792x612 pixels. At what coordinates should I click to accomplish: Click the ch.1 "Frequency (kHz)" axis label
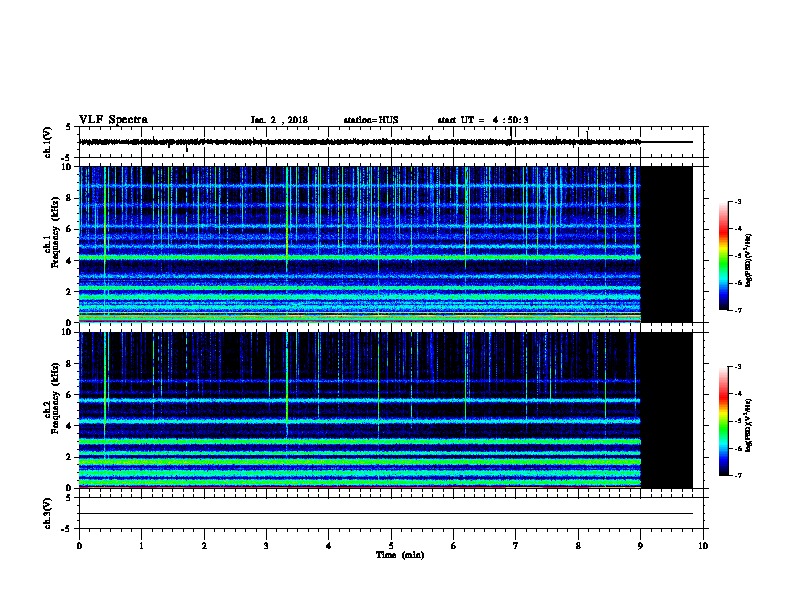point(55,232)
